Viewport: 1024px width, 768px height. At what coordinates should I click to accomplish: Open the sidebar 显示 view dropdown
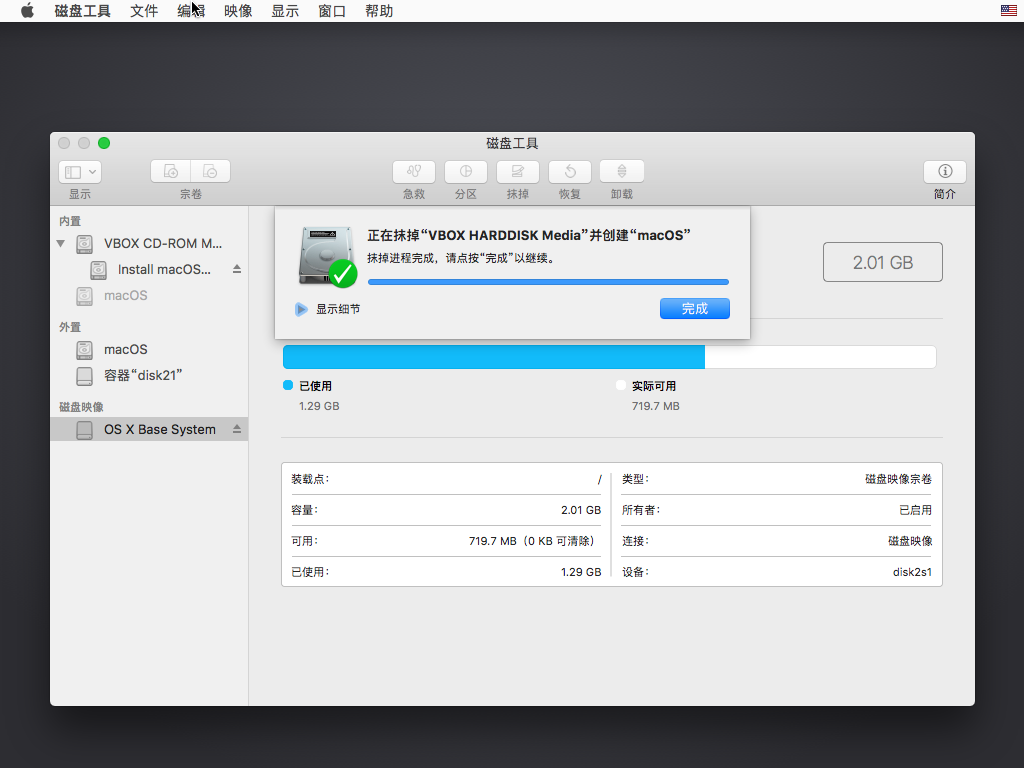click(80, 172)
